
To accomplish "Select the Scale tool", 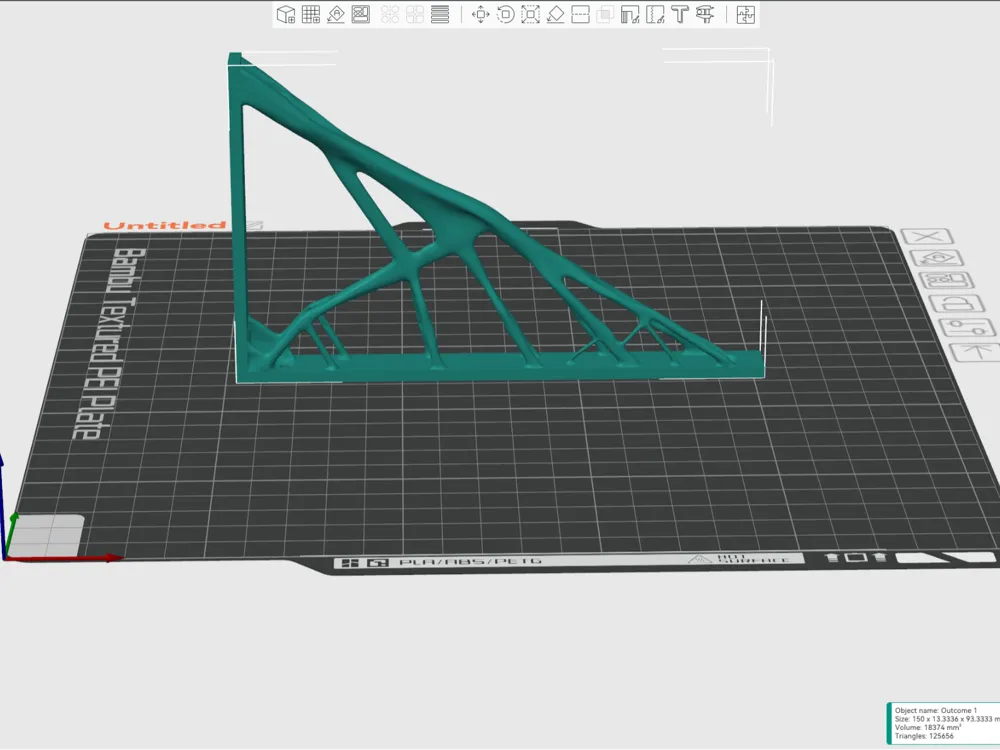I will pos(530,15).
